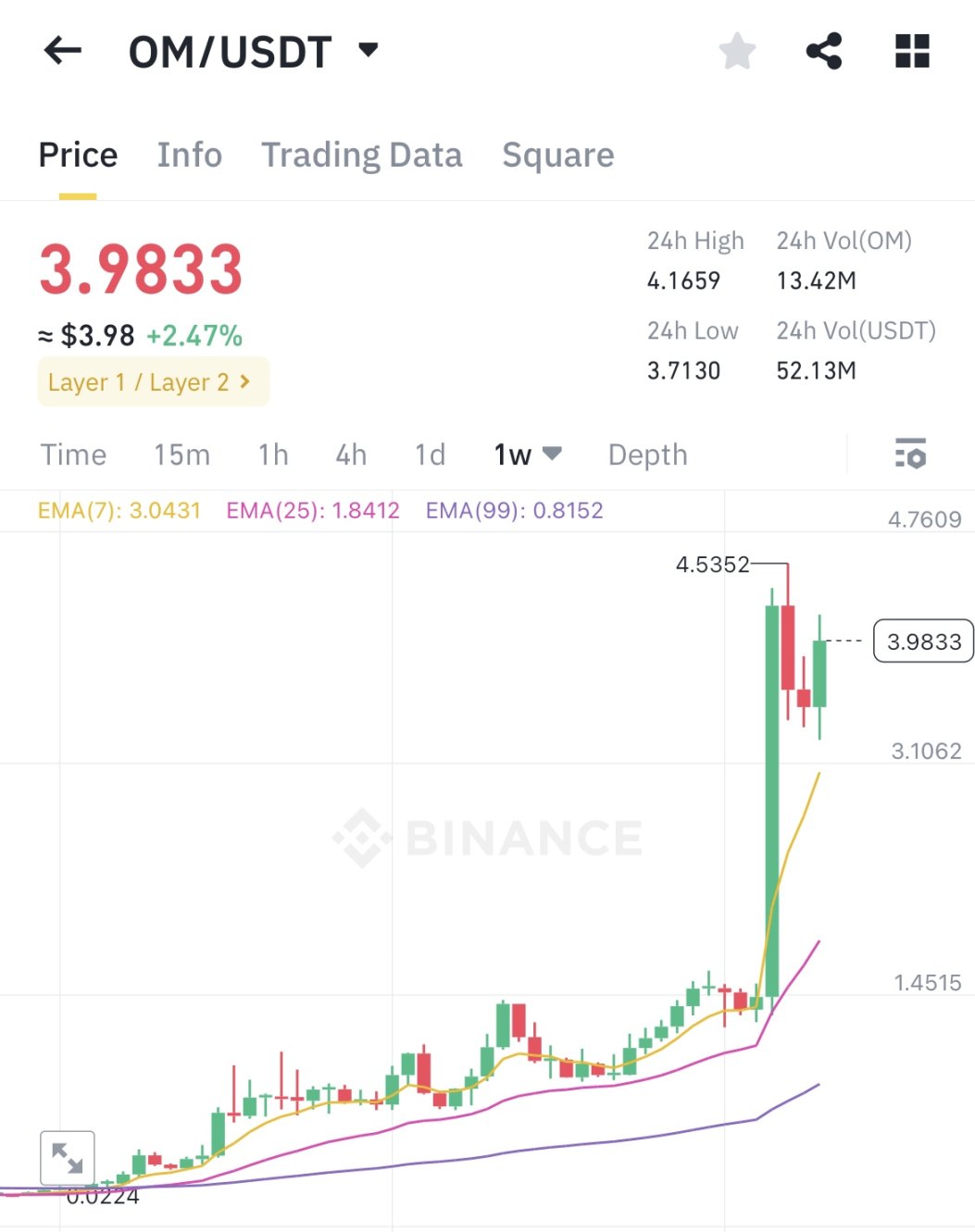This screenshot has width=975, height=1232.
Task: Open the grid layout icon
Action: (x=912, y=51)
